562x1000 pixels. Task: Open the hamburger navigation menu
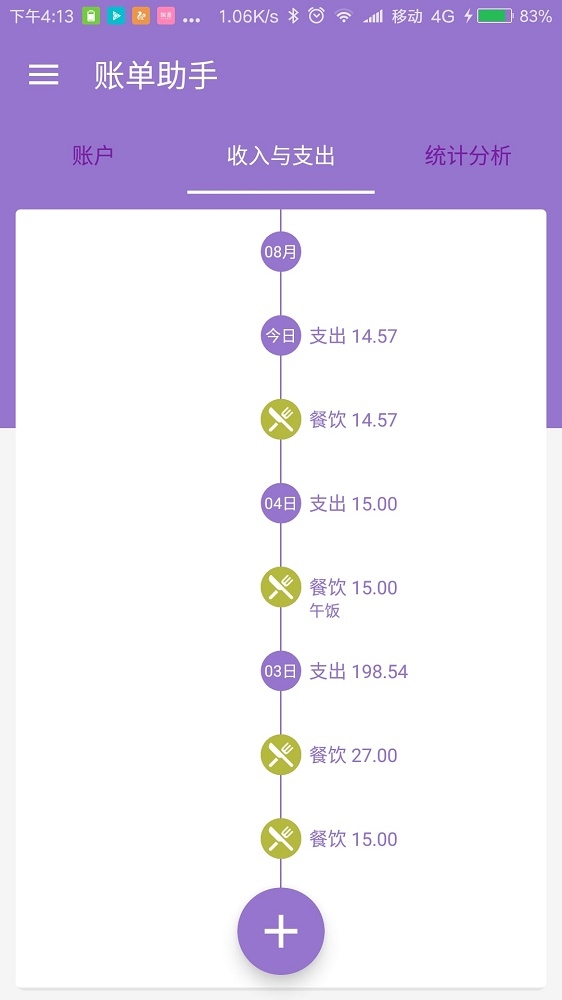click(x=43, y=75)
